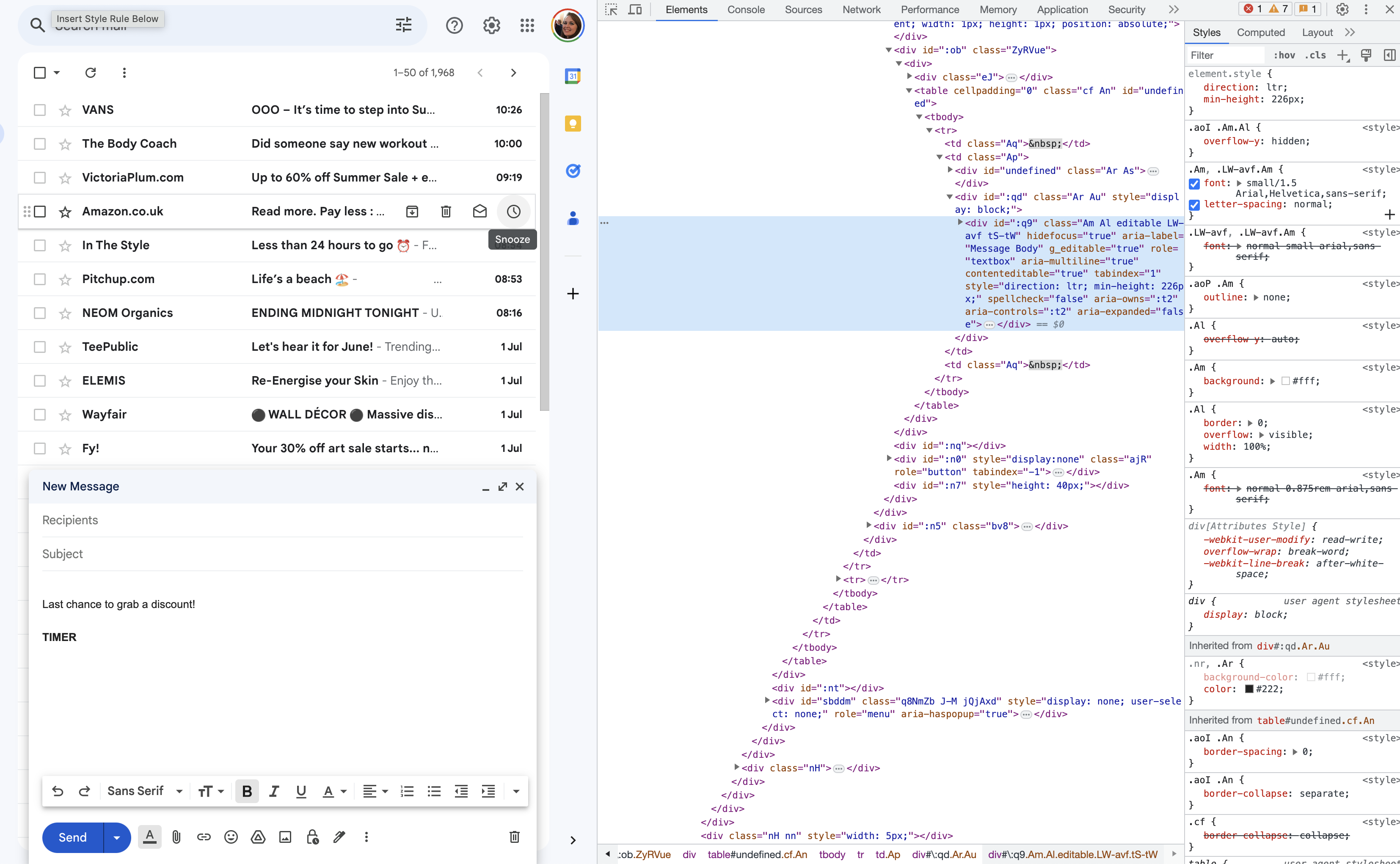Screen dimensions: 1400x864
Task: Uncheck the letter-spacing style property
Action: 1194,204
